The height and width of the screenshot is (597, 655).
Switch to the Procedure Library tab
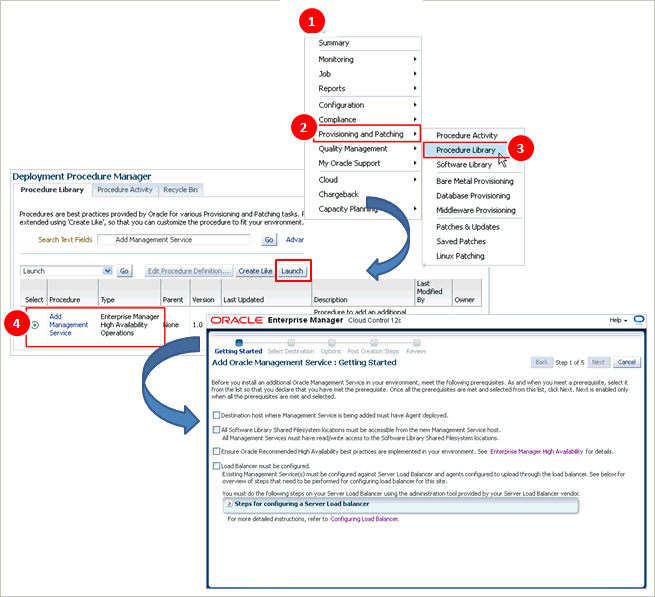click(52, 190)
